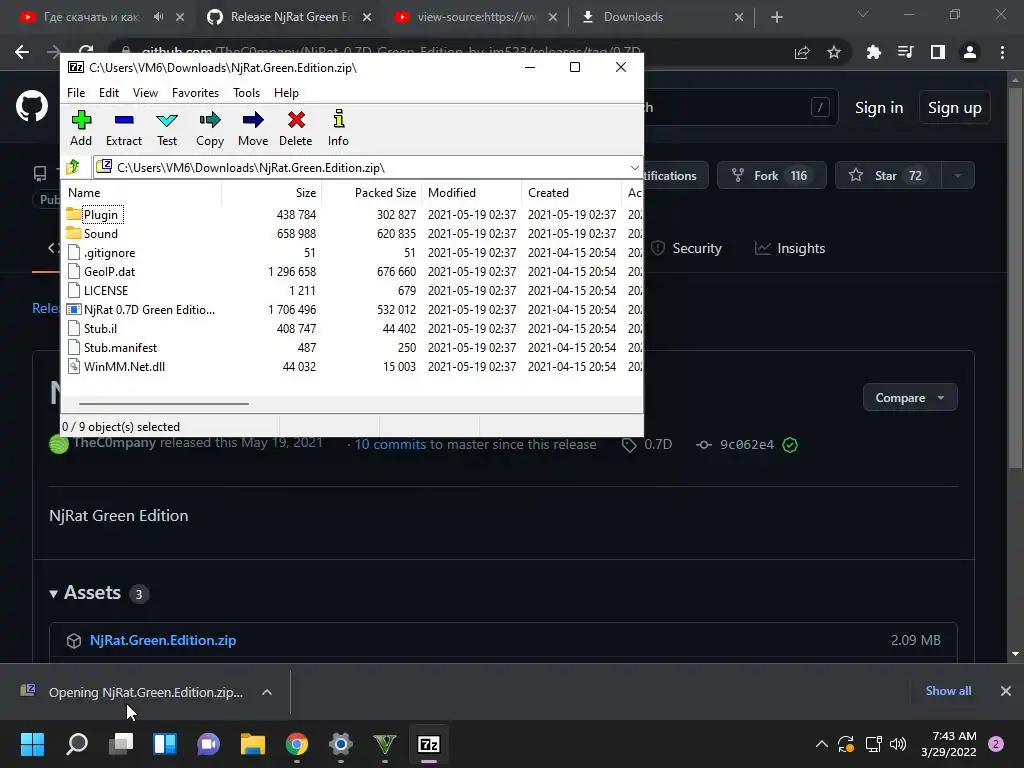The image size is (1024, 768).
Task: Open Chrome three-dot menu
Action: (x=1002, y=52)
